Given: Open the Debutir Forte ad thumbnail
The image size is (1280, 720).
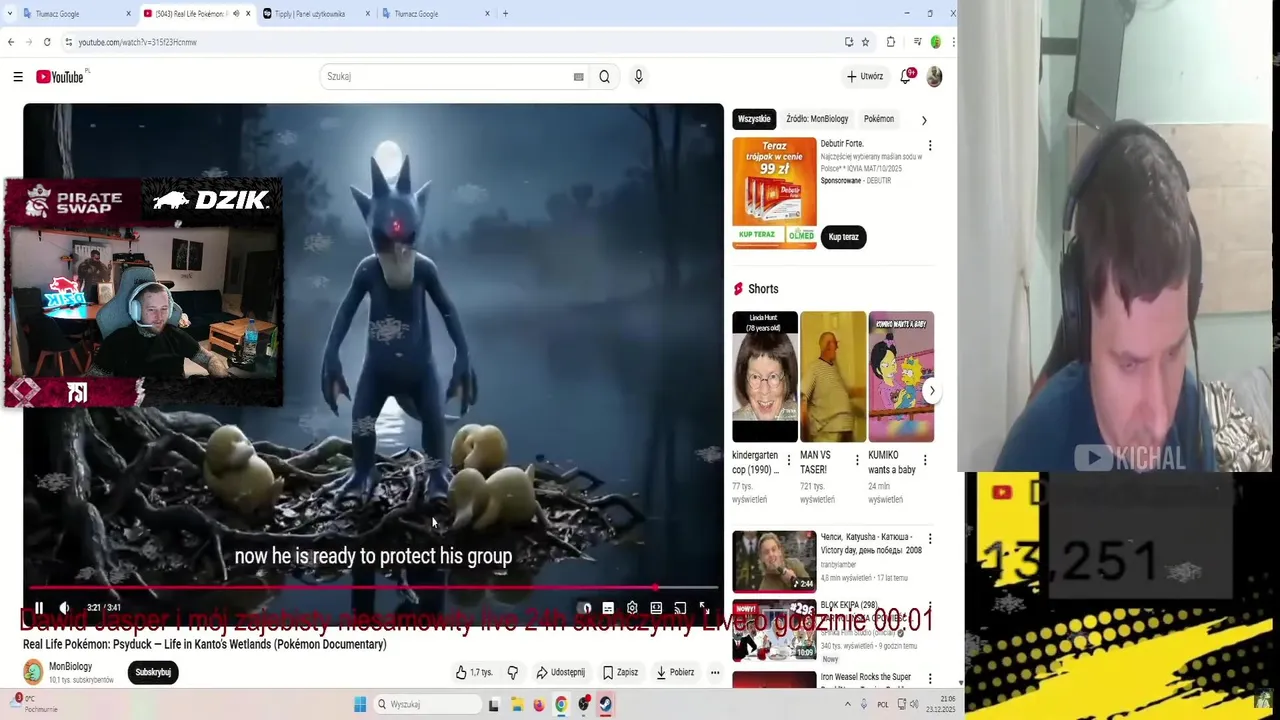Looking at the screenshot, I should (x=774, y=192).
